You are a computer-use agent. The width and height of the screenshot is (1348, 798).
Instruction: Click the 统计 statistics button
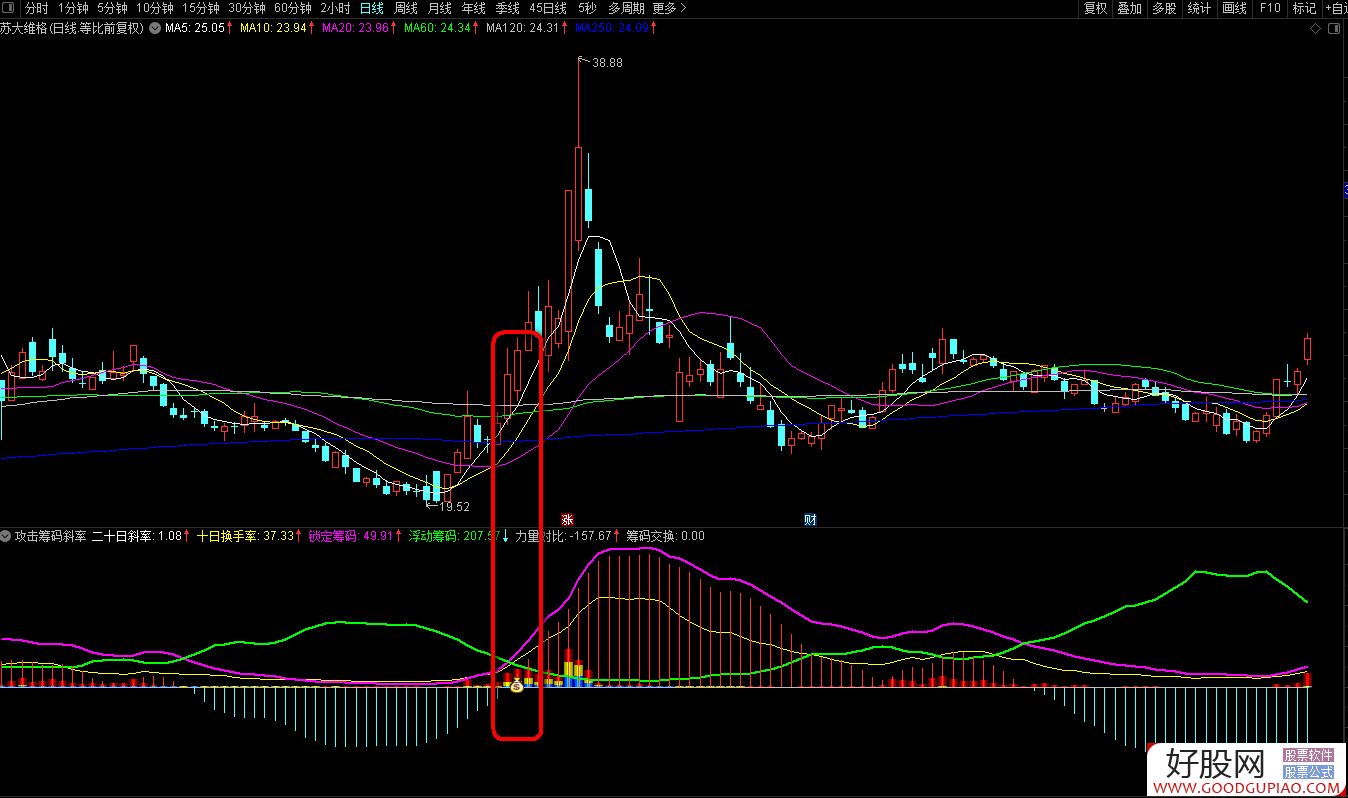1199,8
